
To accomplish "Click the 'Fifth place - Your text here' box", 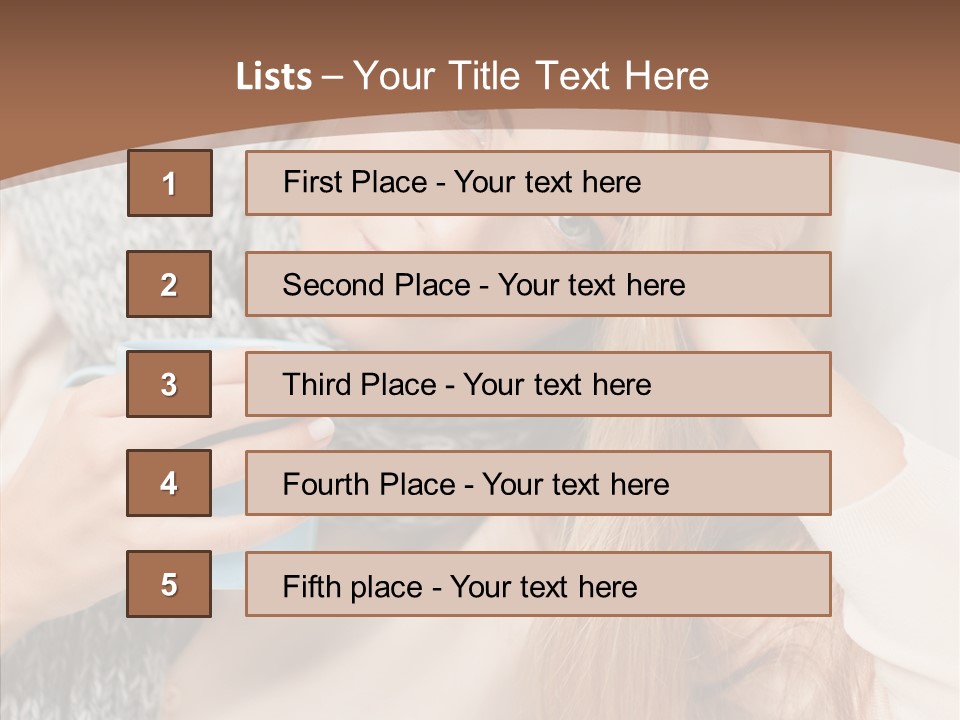I will tap(538, 584).
